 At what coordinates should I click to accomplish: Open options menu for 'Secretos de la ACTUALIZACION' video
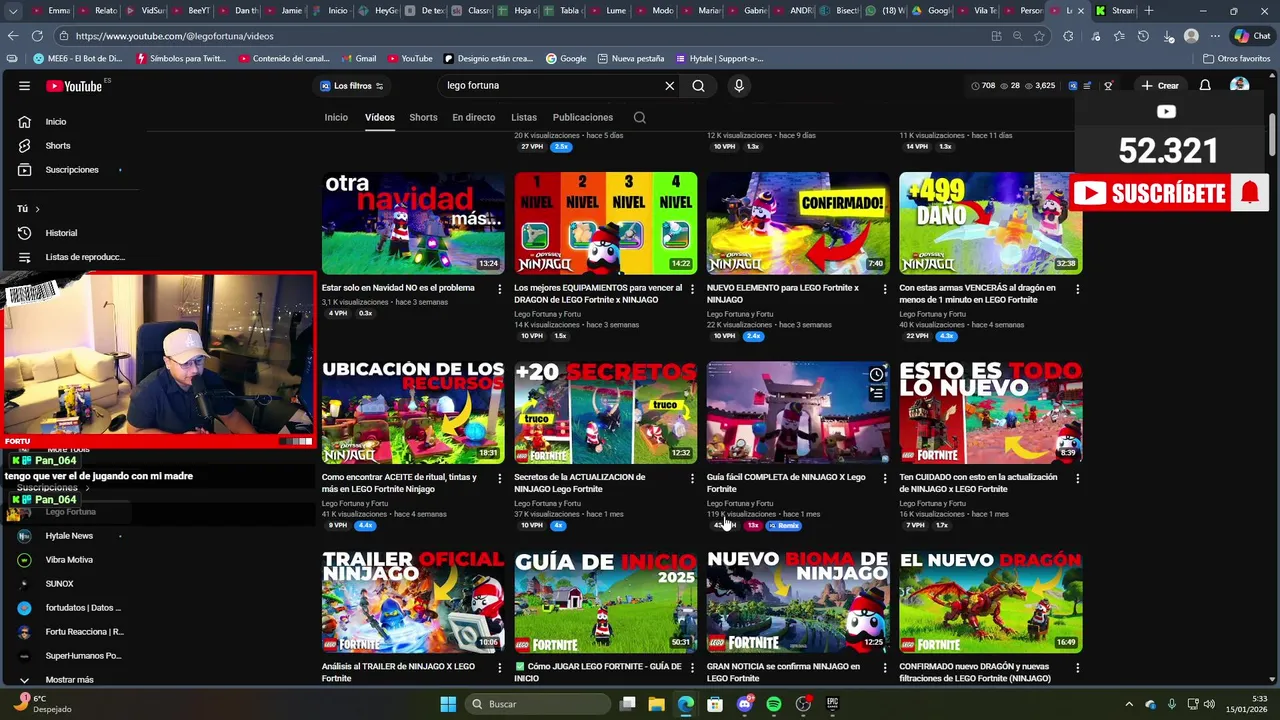coord(692,478)
